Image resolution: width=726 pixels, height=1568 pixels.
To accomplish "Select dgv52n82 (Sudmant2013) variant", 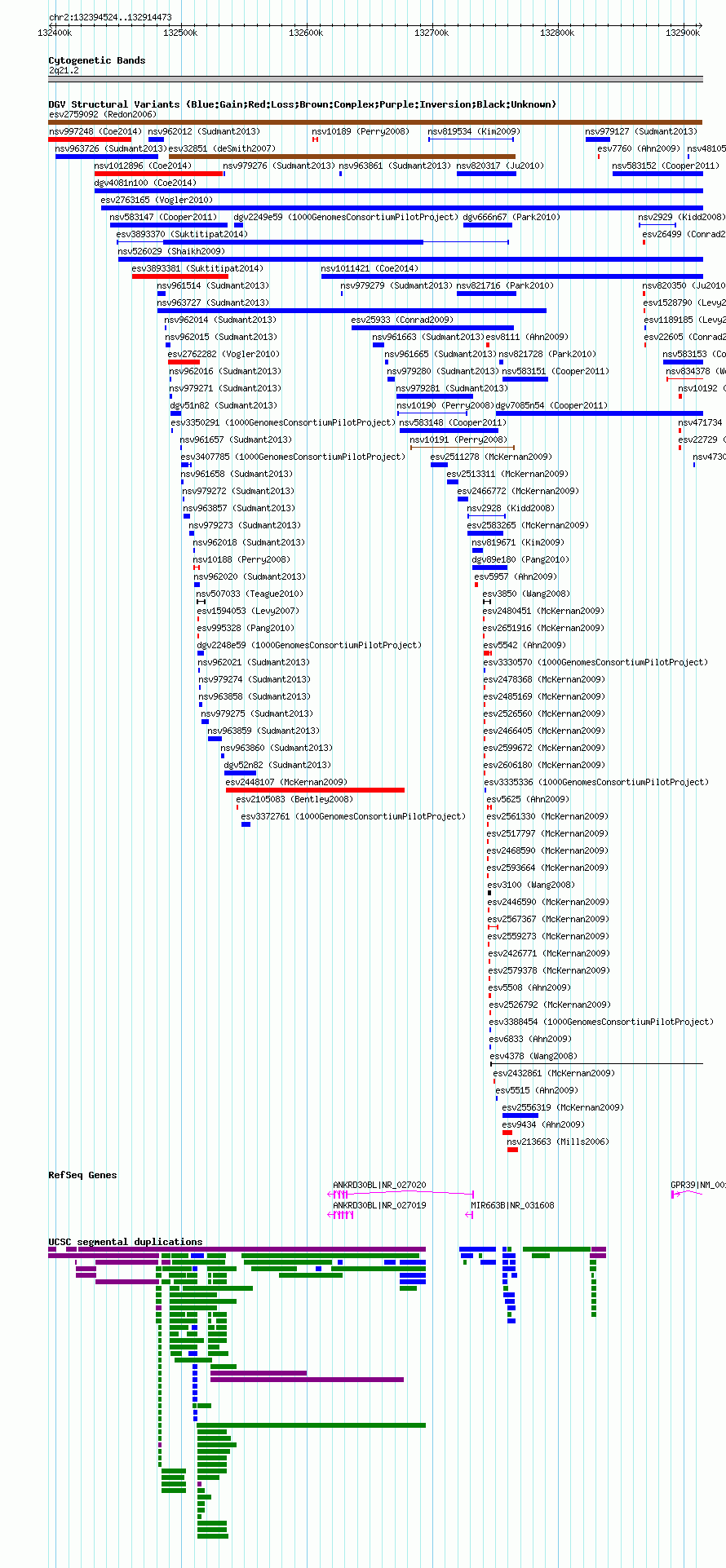I will pos(240,773).
